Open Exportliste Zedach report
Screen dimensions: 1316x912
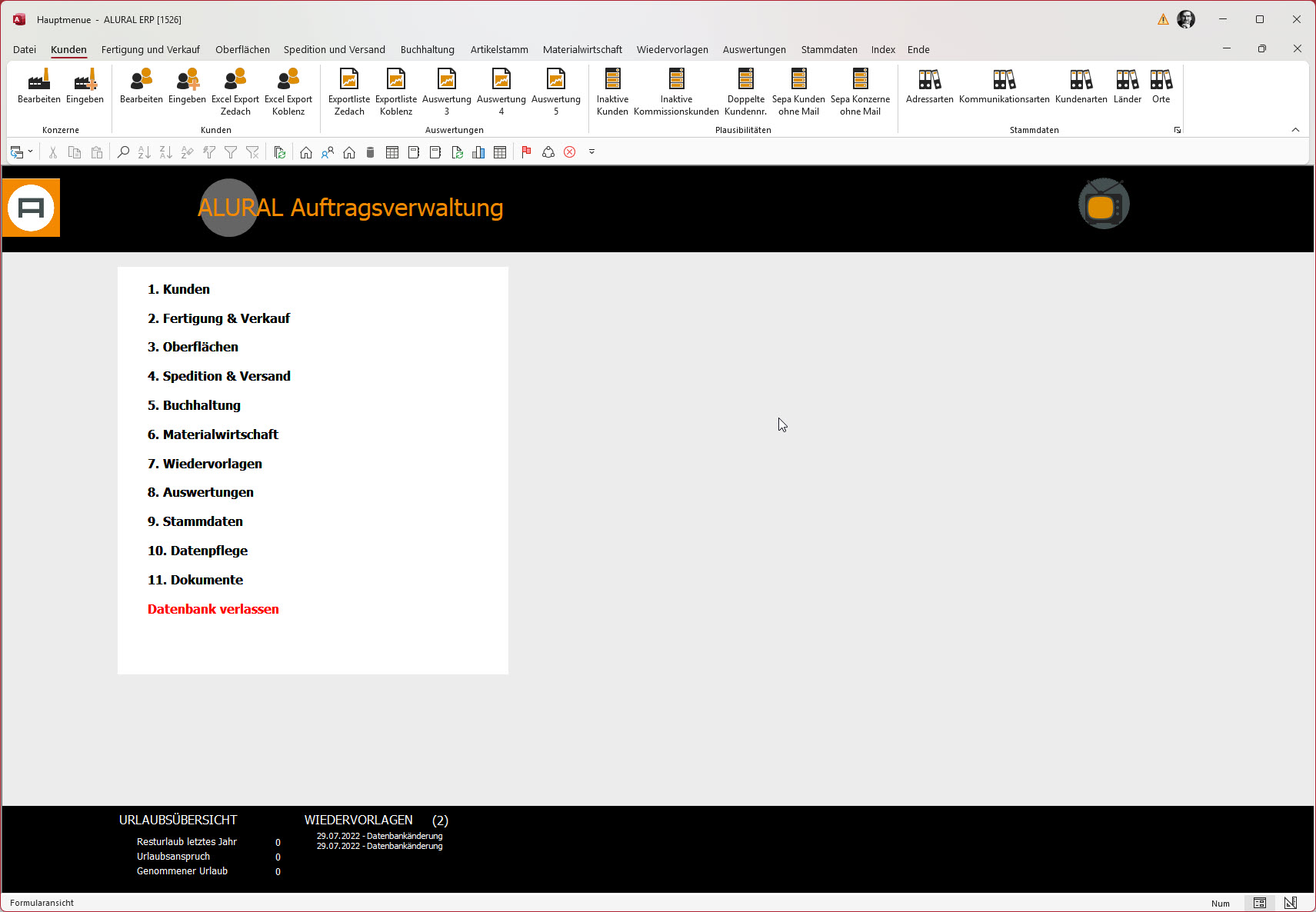click(349, 80)
